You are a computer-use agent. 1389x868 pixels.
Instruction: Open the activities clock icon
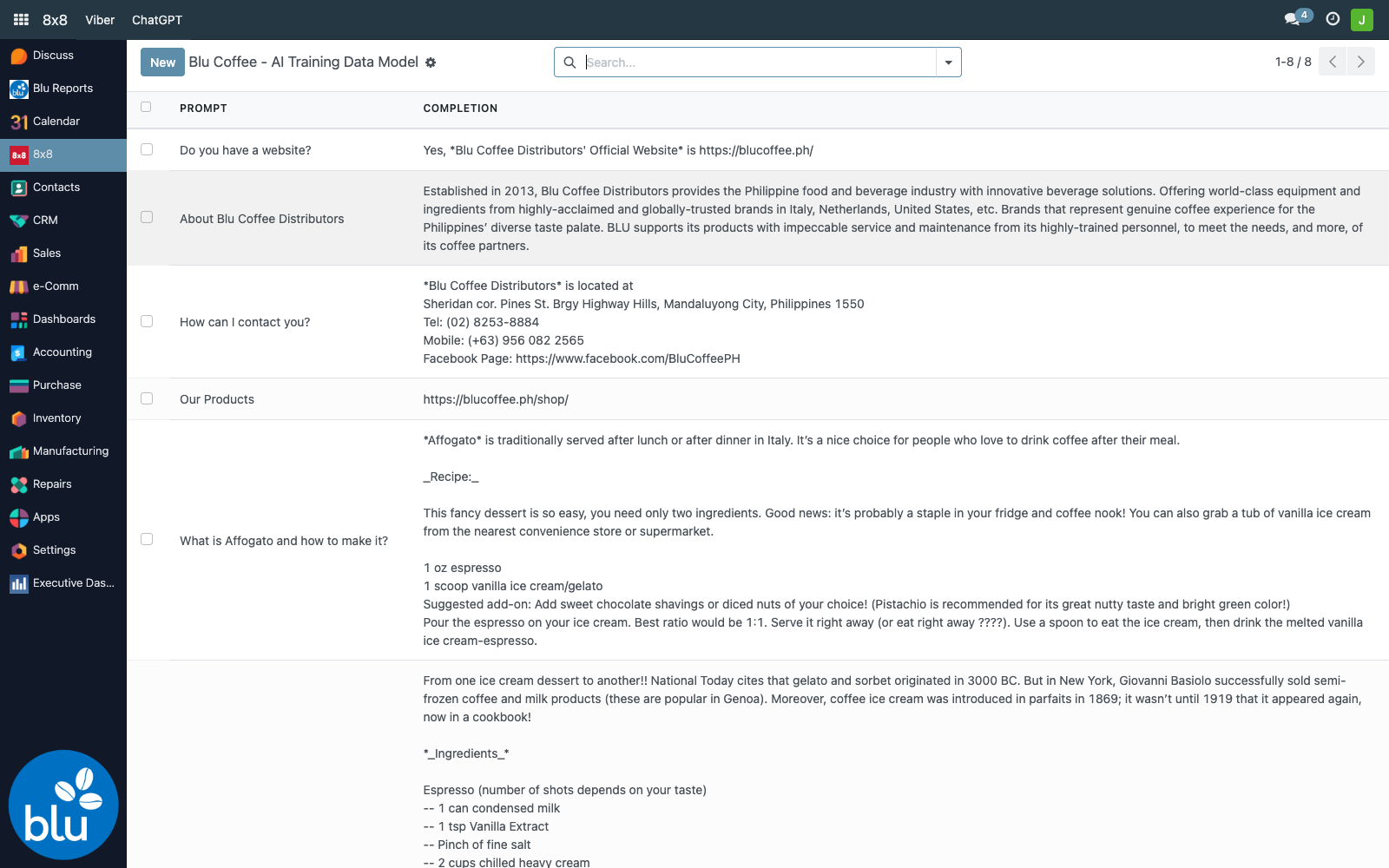point(1333,19)
